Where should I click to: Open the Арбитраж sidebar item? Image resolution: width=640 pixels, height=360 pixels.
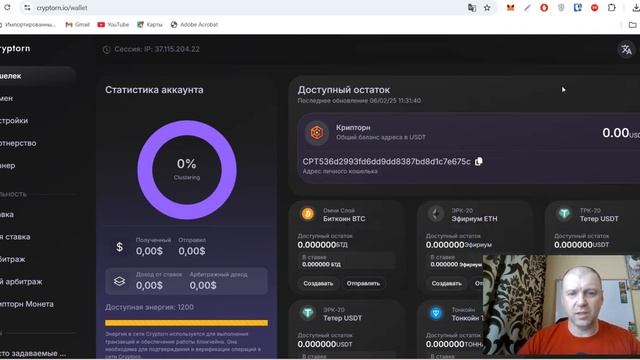pos(13,259)
